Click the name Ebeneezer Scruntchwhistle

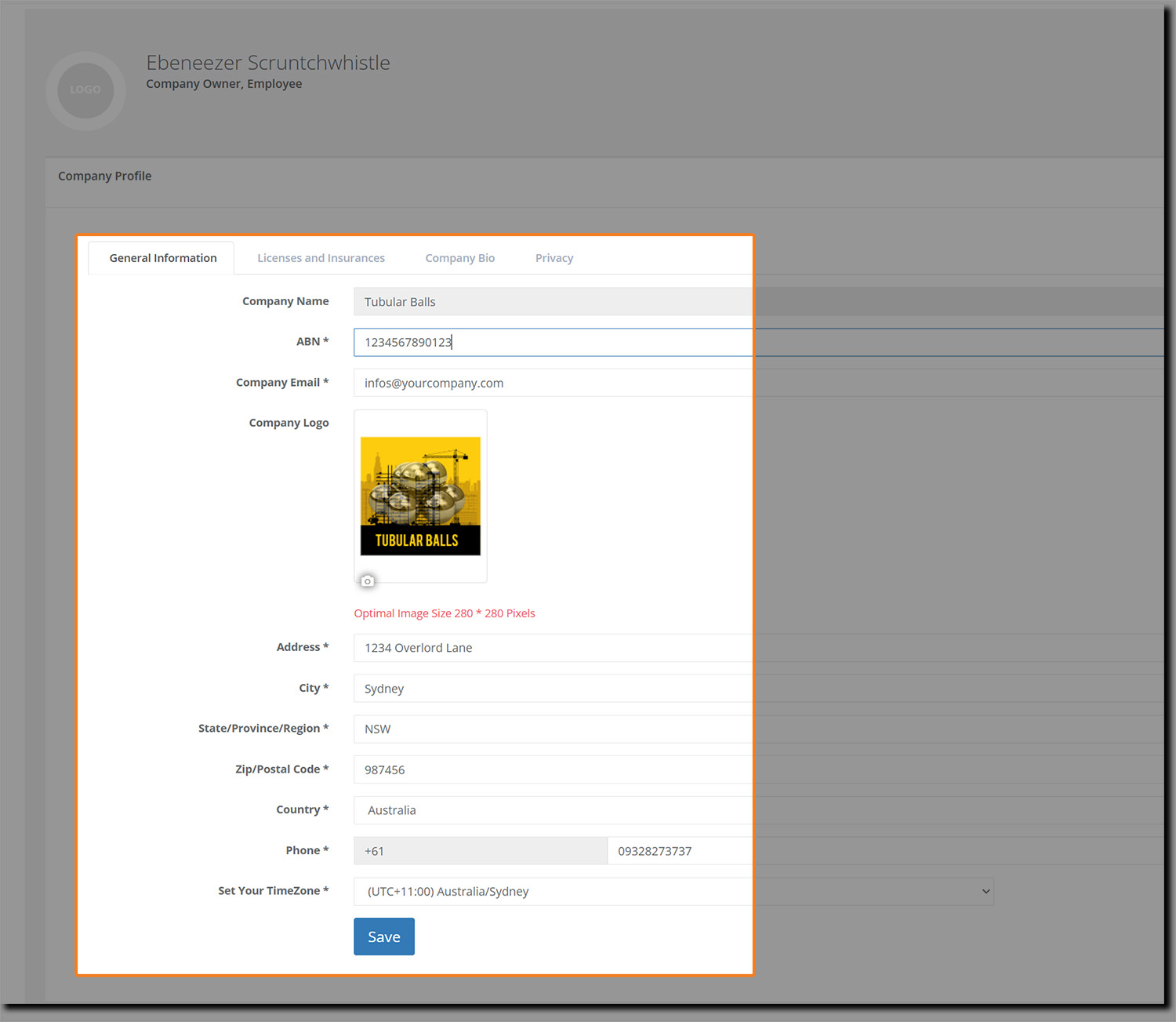click(268, 63)
